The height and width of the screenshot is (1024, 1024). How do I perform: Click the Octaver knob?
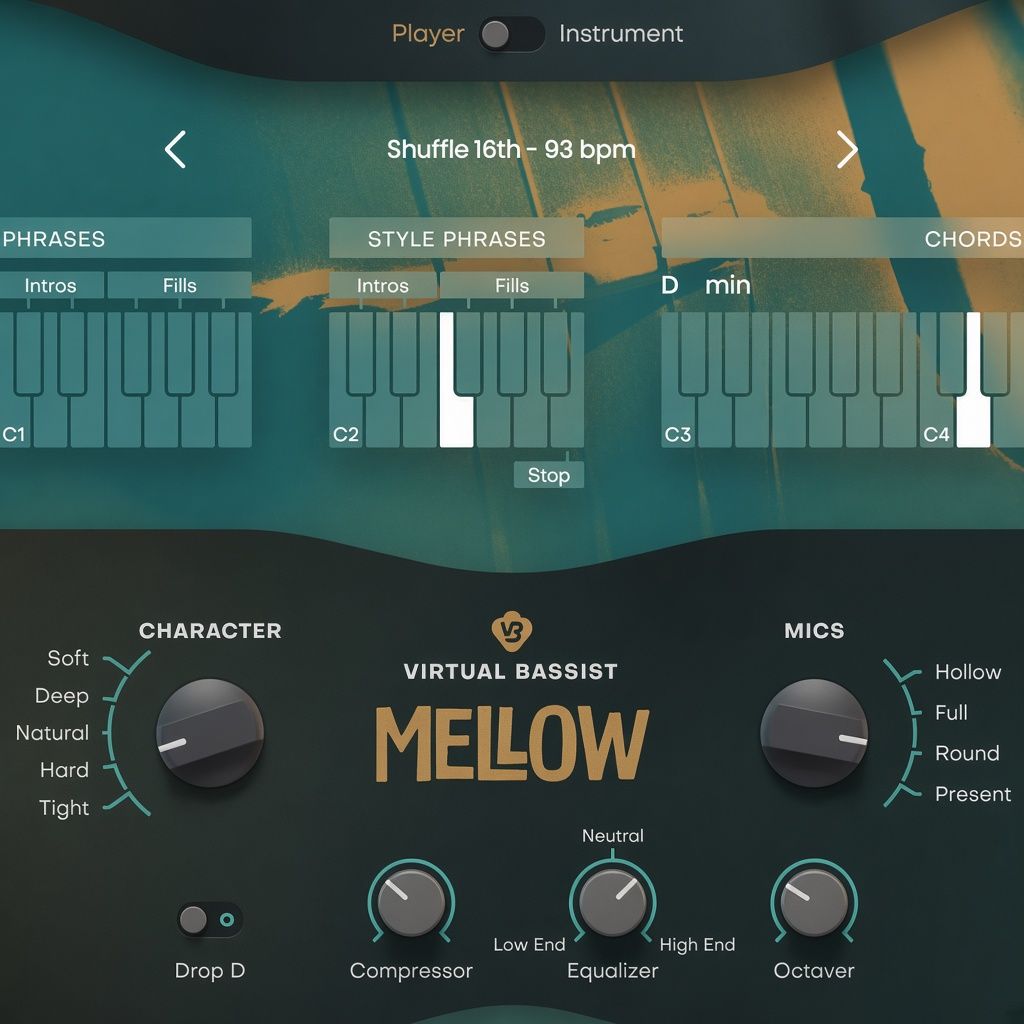point(814,902)
